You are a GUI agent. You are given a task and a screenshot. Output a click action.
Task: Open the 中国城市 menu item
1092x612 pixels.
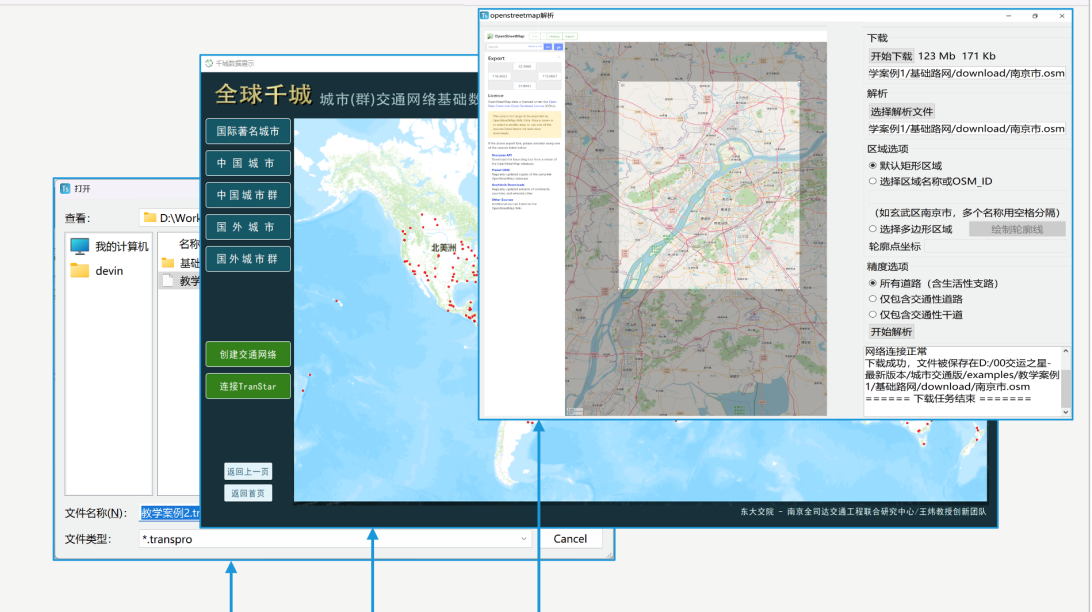pyautogui.click(x=247, y=163)
